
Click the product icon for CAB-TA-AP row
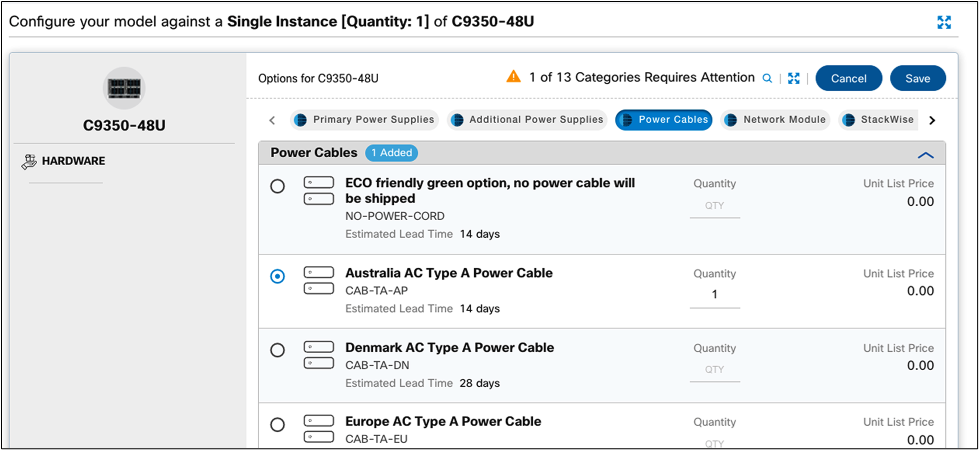[x=318, y=280]
